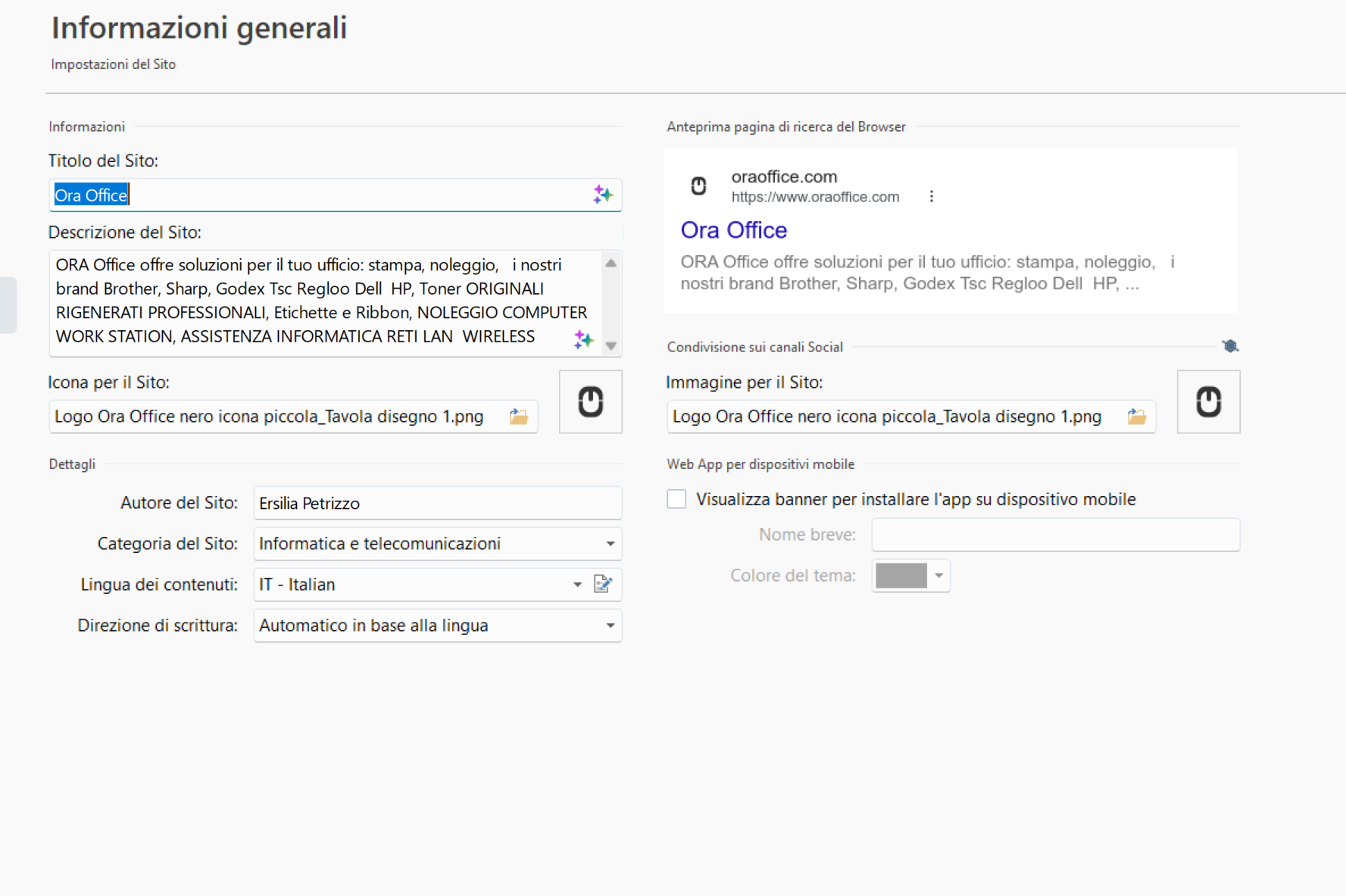Click the AI sparkle icon in the description box
The image size is (1346, 896).
583,340
